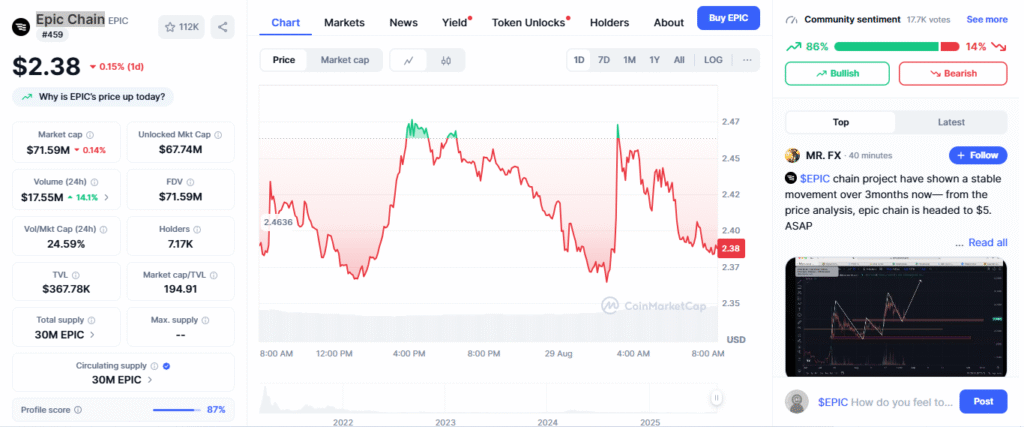Click the share icon button

coord(222,27)
